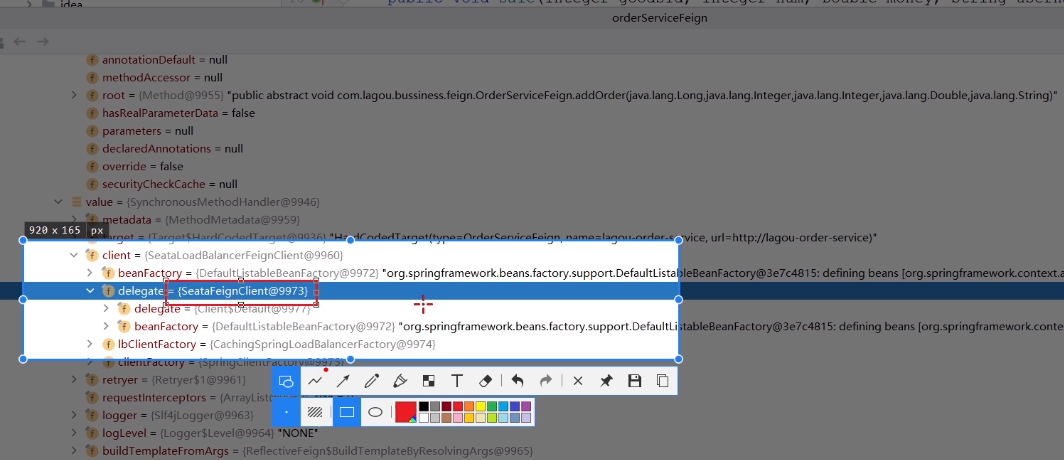Image resolution: width=1064 pixels, height=460 pixels.
Task: Redo the undone annotation
Action: (546, 381)
